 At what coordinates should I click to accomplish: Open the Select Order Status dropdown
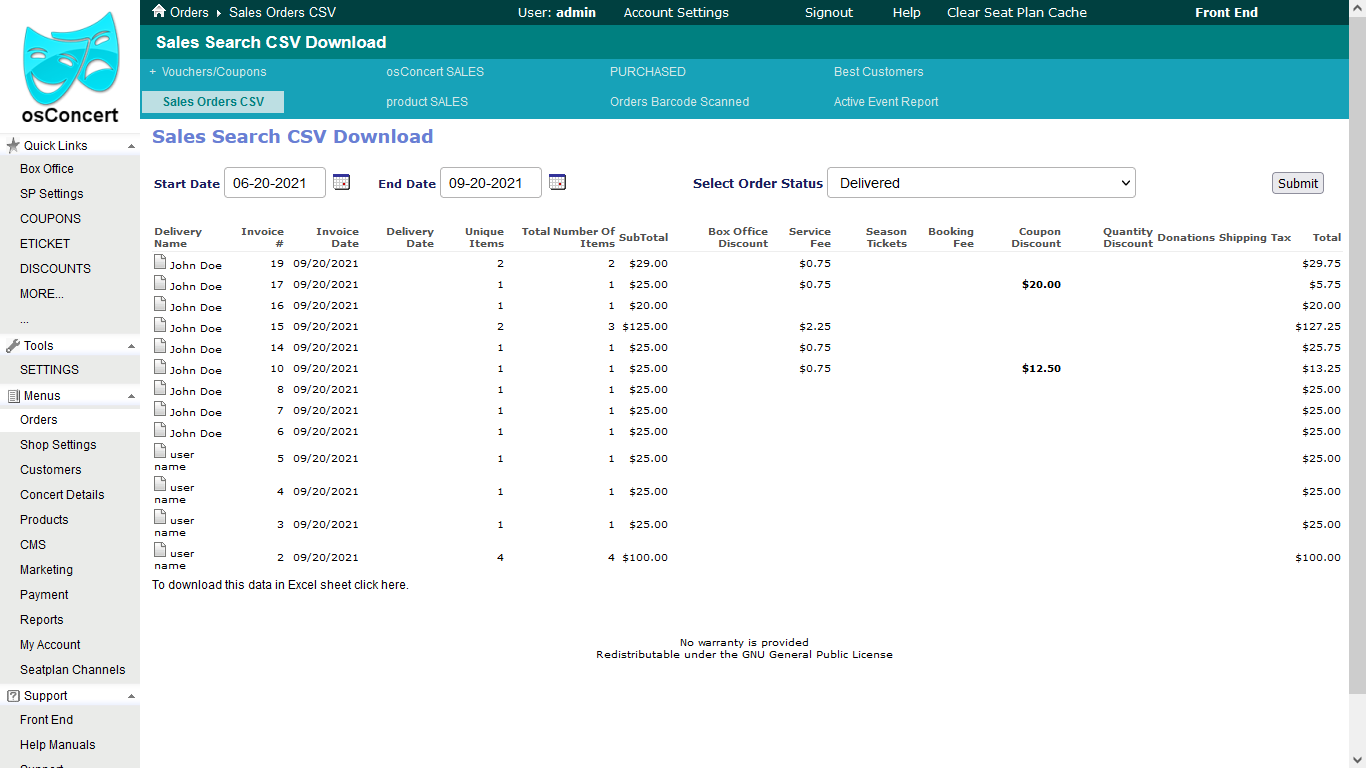click(980, 182)
